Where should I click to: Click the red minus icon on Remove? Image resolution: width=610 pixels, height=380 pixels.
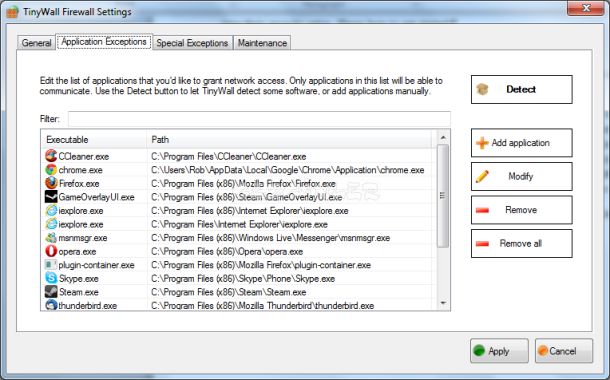[482, 210]
